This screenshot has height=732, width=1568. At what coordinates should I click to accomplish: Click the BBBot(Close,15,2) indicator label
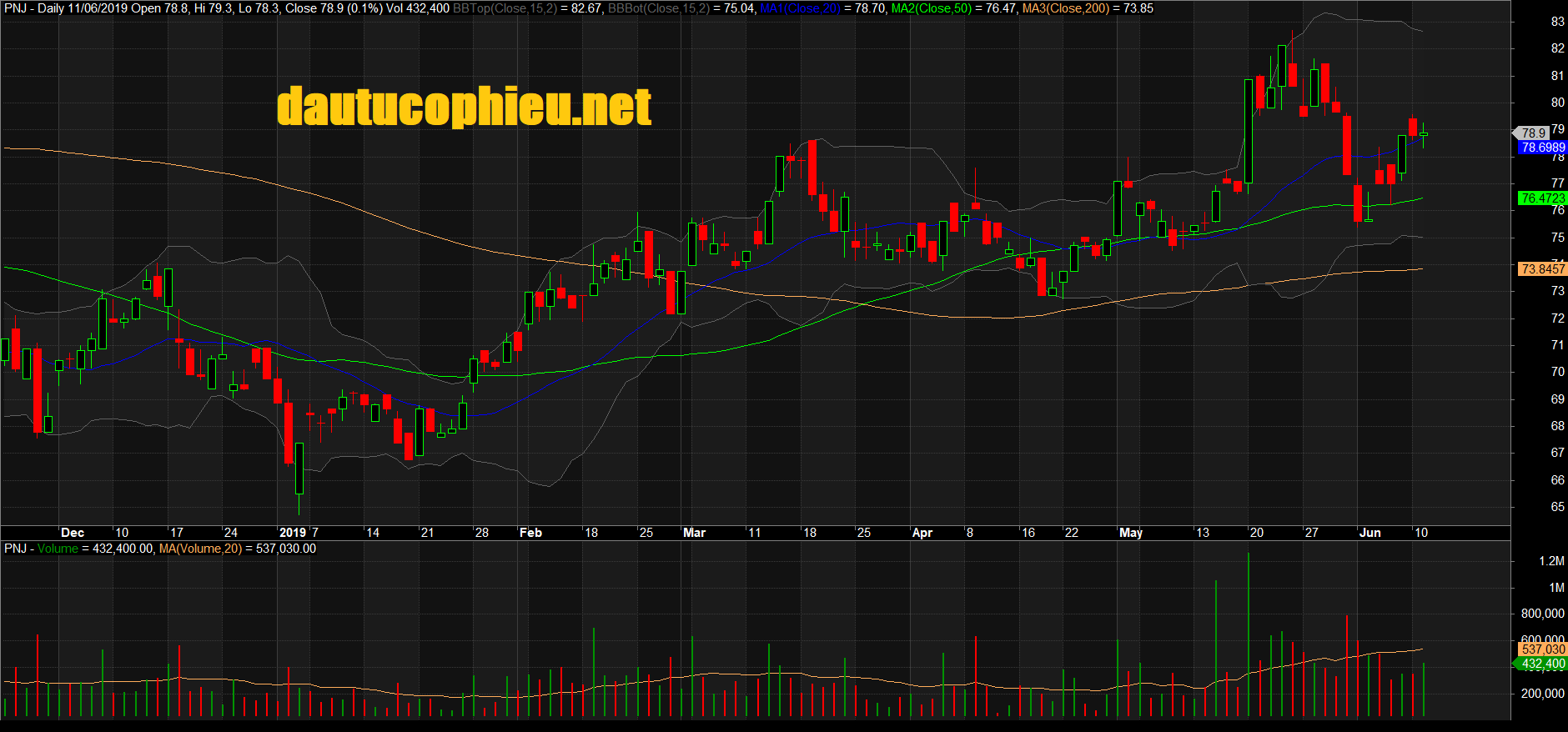(659, 8)
